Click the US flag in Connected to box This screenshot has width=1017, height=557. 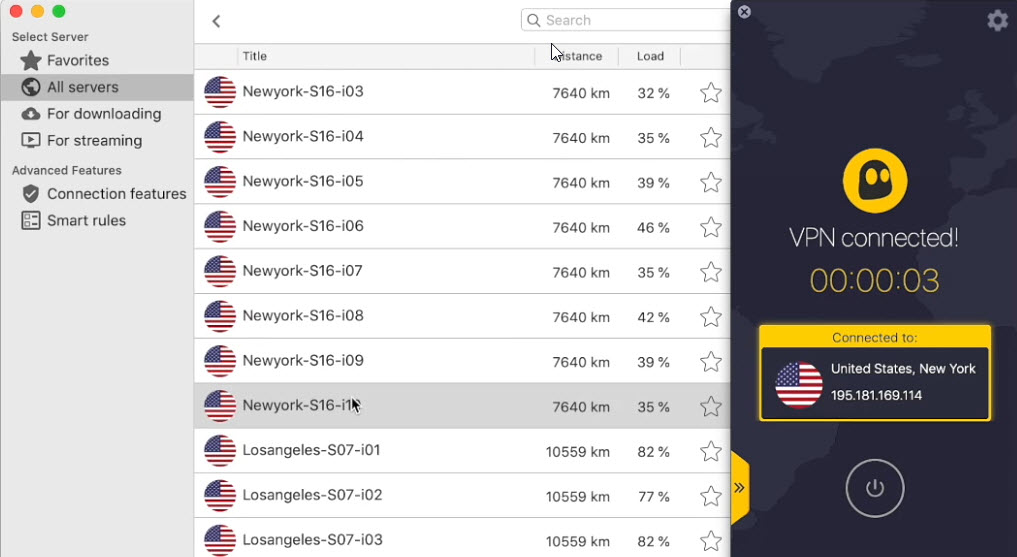(798, 385)
